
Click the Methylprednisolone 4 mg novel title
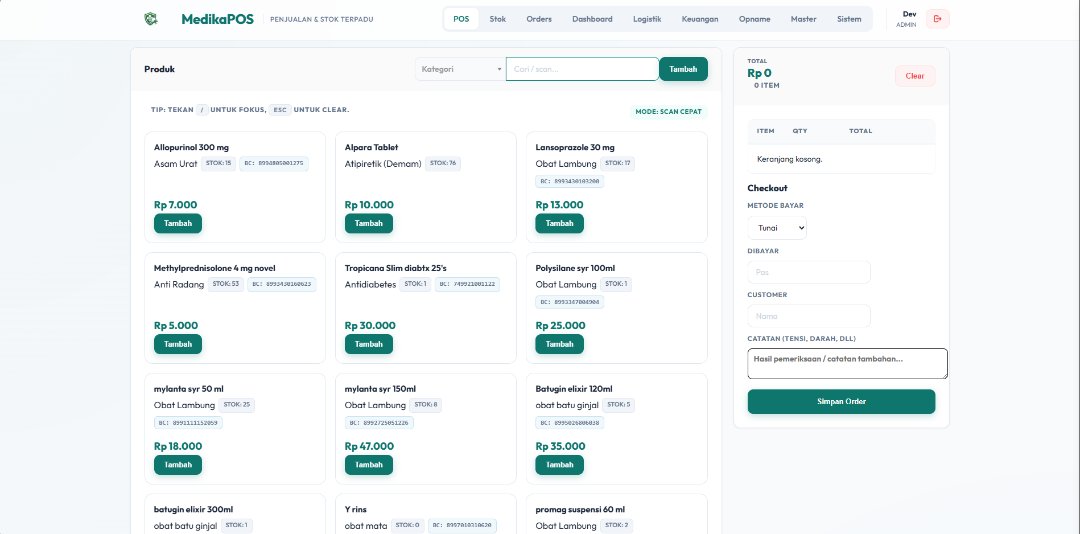point(215,268)
